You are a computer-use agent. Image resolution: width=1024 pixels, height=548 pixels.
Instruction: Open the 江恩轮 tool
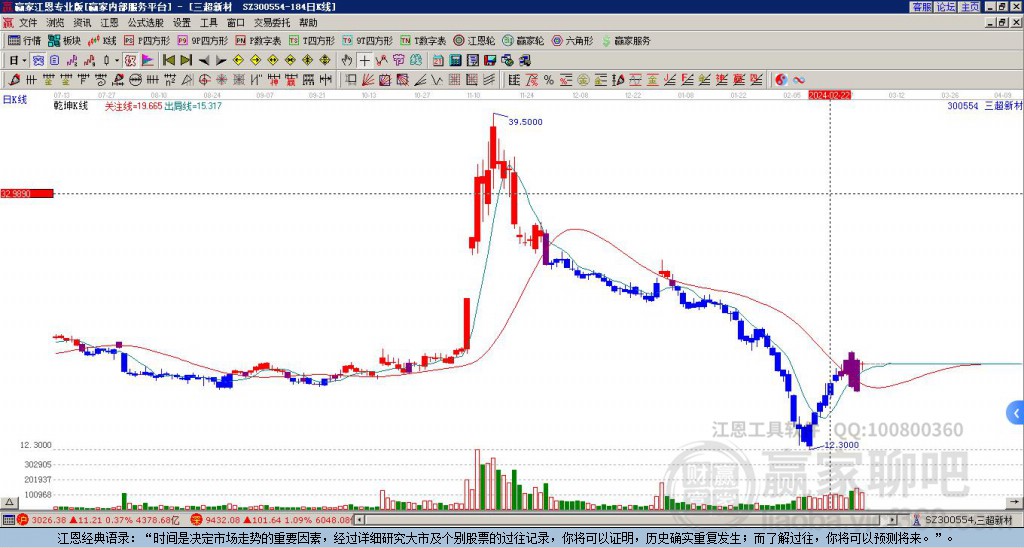474,40
